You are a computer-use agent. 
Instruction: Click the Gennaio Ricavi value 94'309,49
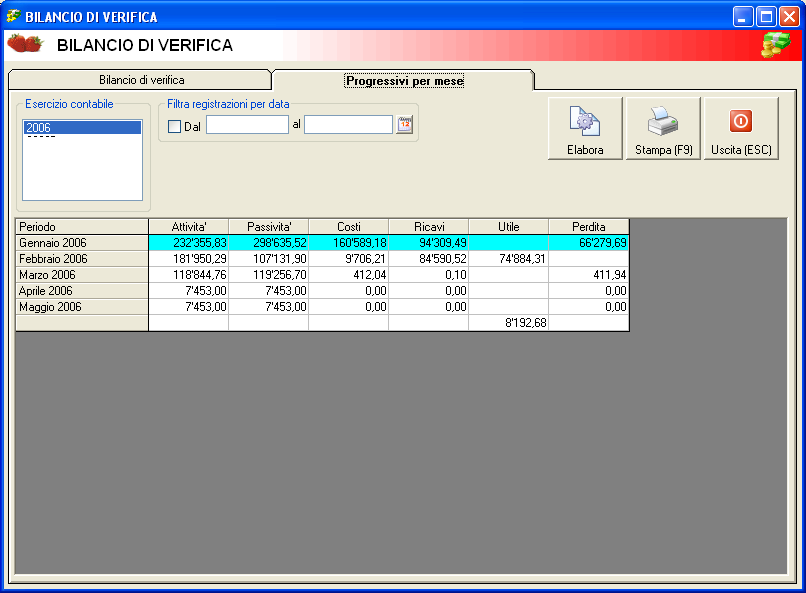pyautogui.click(x=429, y=243)
